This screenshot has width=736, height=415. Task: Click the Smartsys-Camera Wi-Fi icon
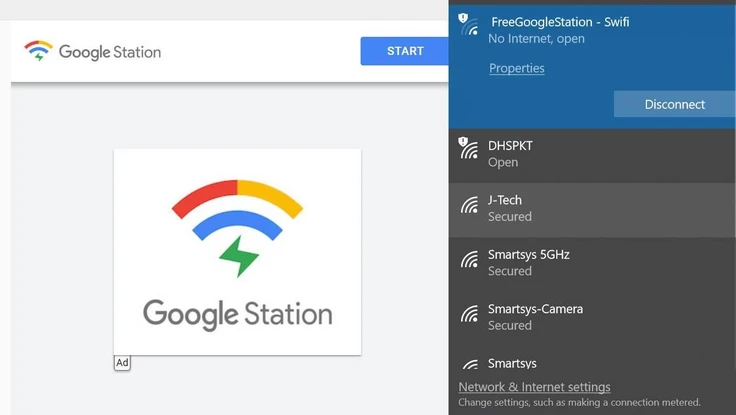(x=469, y=314)
